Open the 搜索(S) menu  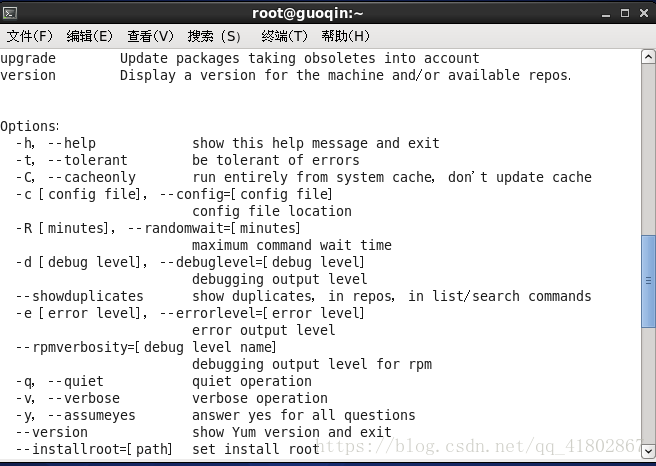point(214,36)
